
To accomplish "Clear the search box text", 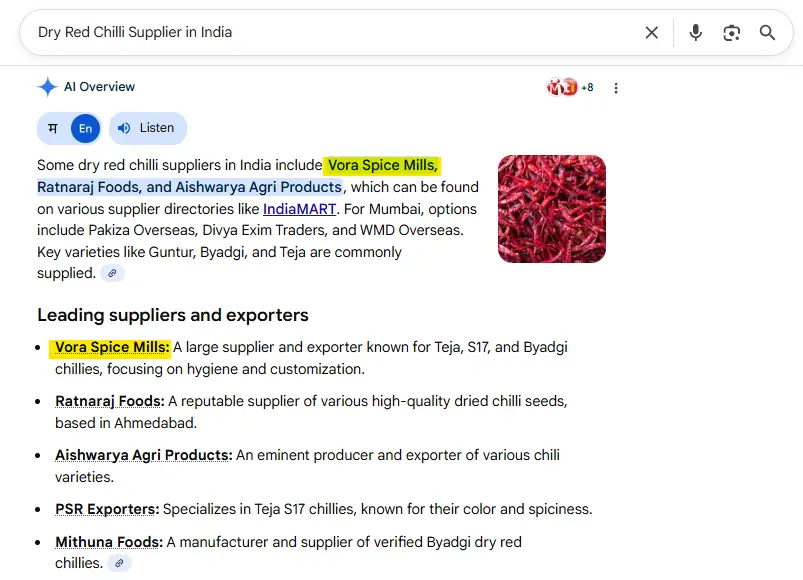I will 652,33.
